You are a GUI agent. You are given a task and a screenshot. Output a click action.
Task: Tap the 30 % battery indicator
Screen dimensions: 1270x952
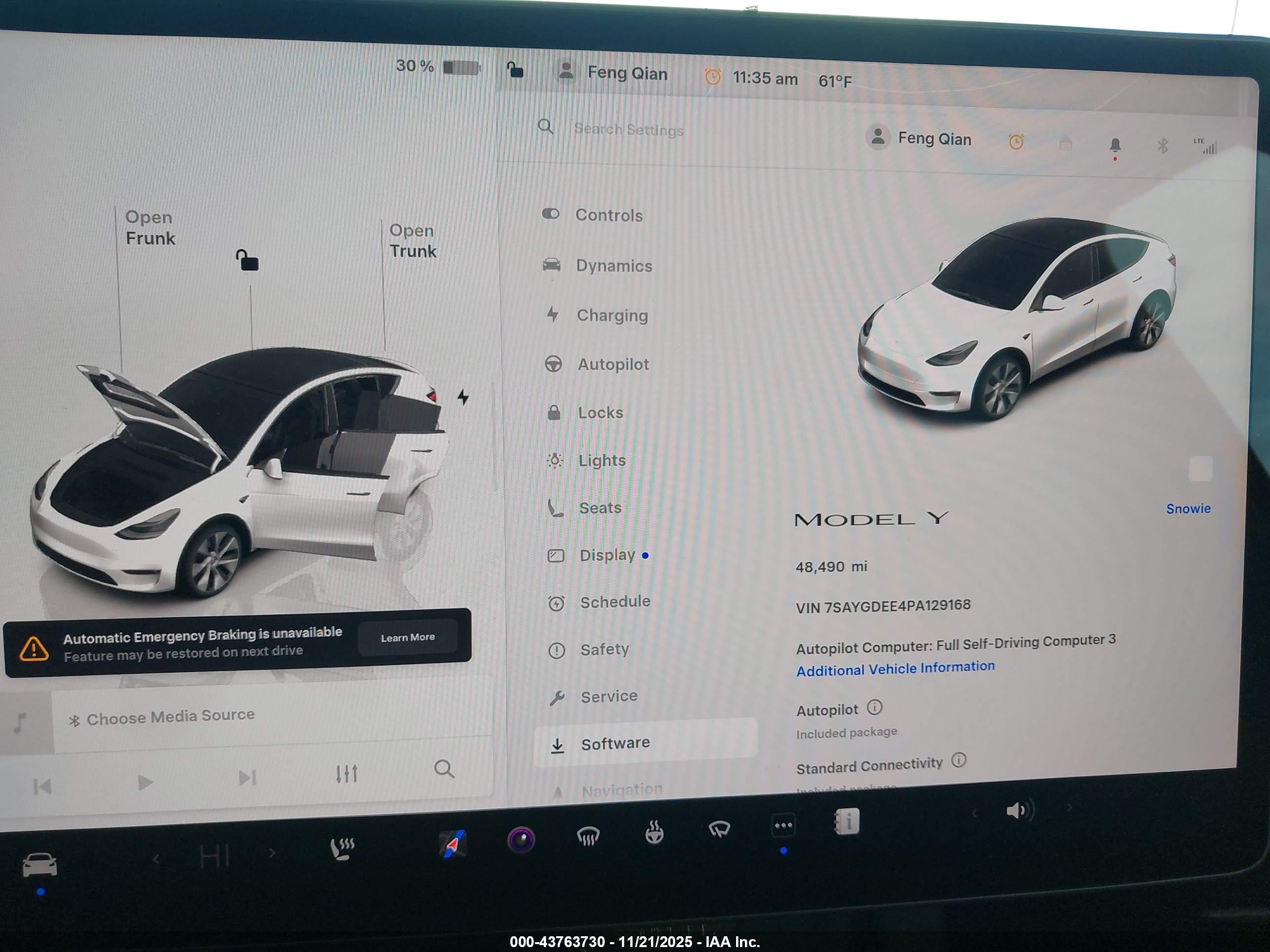click(438, 67)
